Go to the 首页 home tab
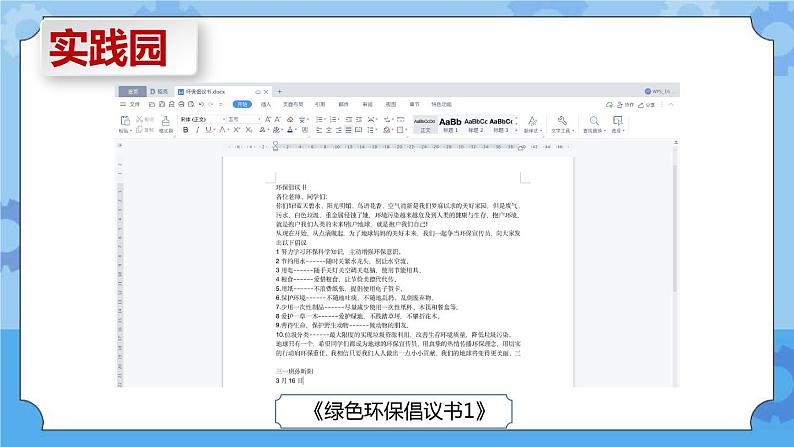 click(x=133, y=92)
